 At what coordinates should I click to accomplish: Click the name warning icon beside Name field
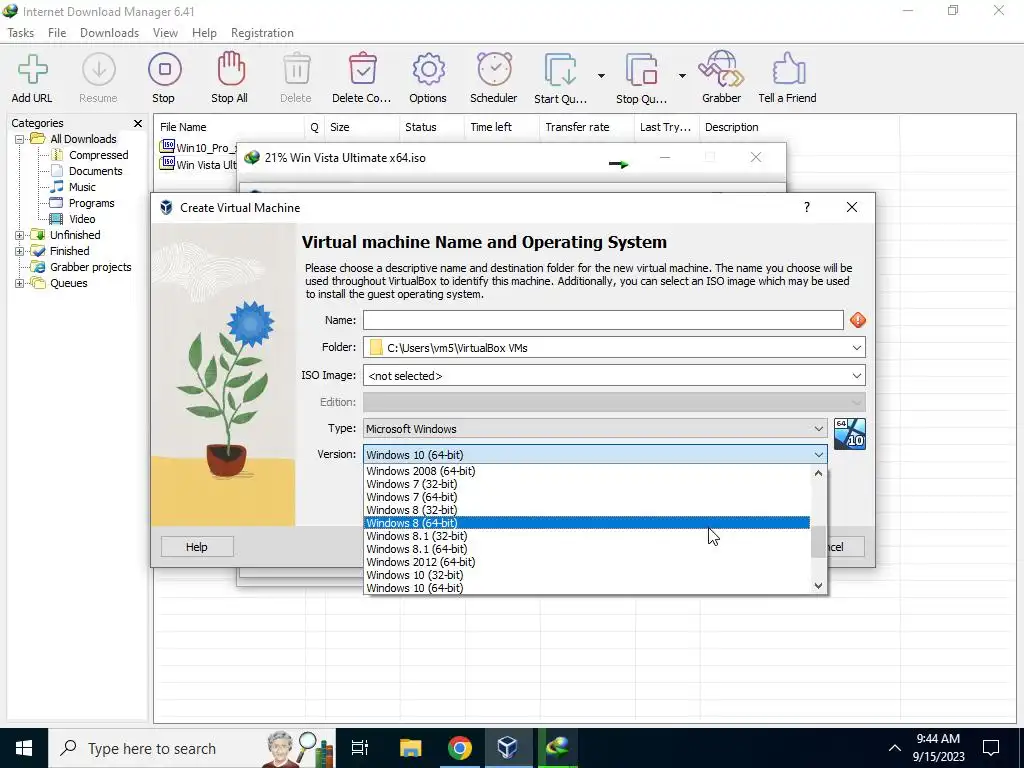[857, 320]
